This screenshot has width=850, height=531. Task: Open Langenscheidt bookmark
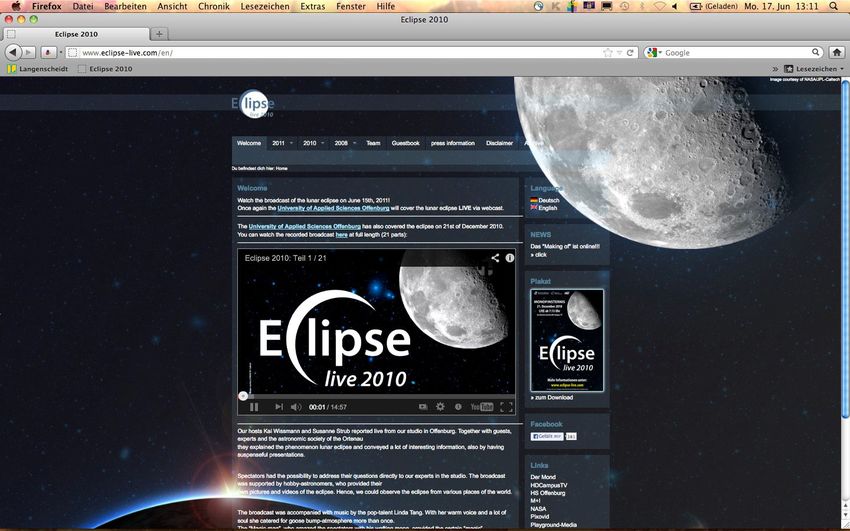(38, 69)
